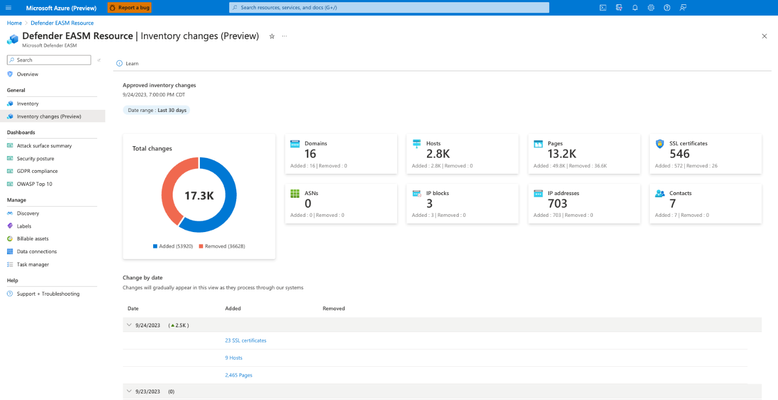778x400 pixels.
Task: Change the Date range: Last 30 days filter
Action: point(156,110)
